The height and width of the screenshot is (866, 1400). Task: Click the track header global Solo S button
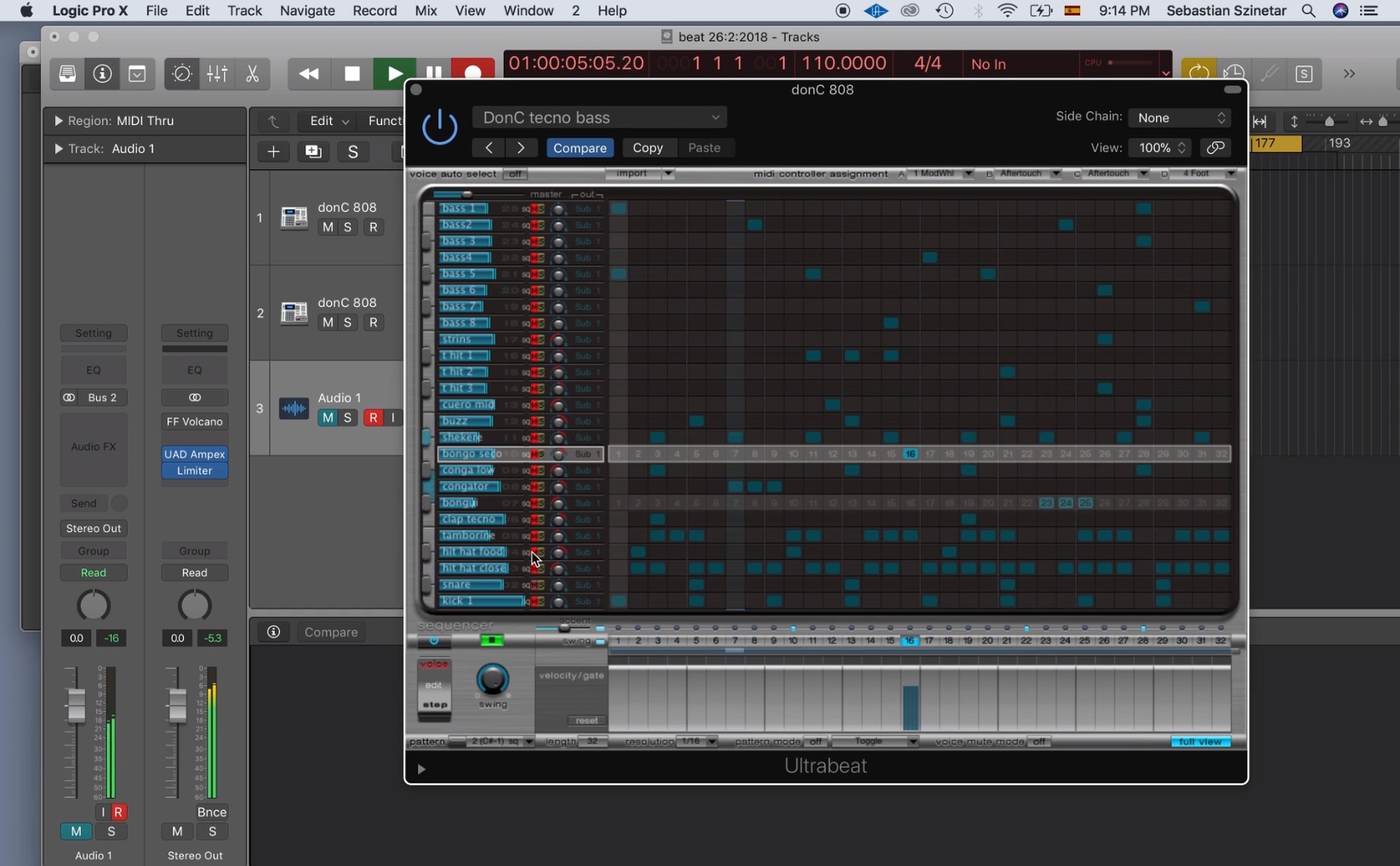tap(352, 151)
